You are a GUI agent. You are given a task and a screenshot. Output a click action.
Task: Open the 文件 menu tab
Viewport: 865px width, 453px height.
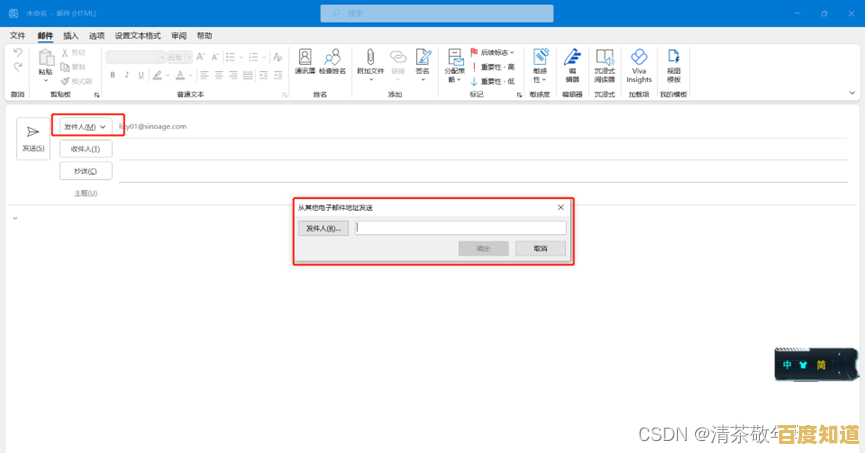tap(17, 35)
